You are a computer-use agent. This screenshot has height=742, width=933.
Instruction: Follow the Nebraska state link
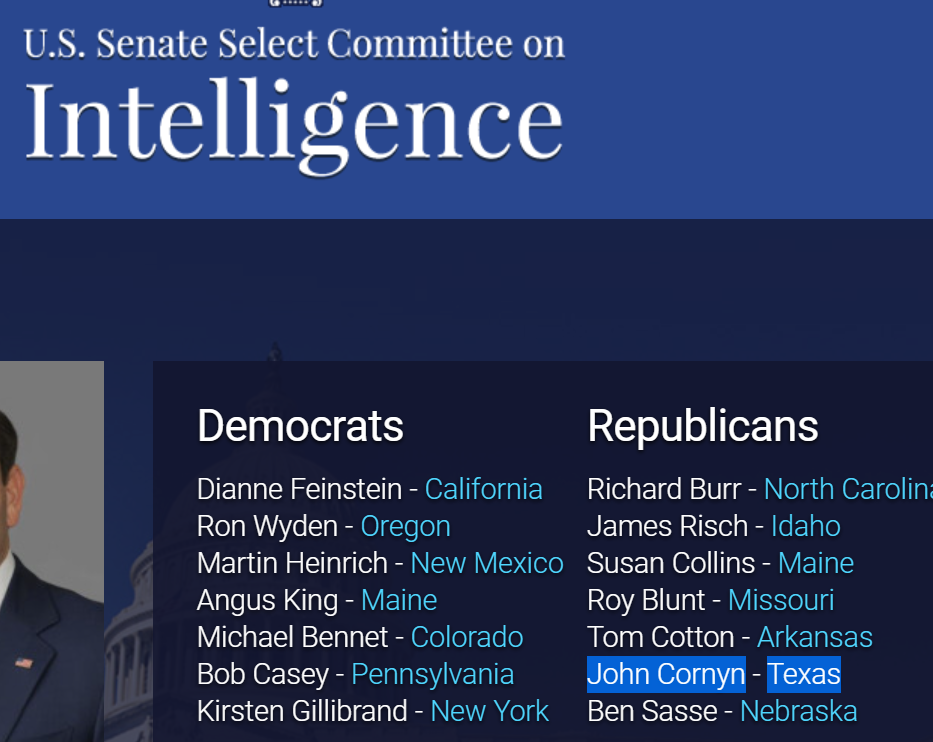coord(799,711)
